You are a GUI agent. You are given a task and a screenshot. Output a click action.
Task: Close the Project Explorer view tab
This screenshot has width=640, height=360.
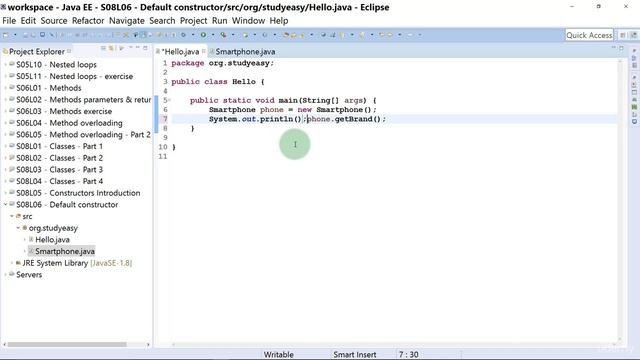pos(69,51)
